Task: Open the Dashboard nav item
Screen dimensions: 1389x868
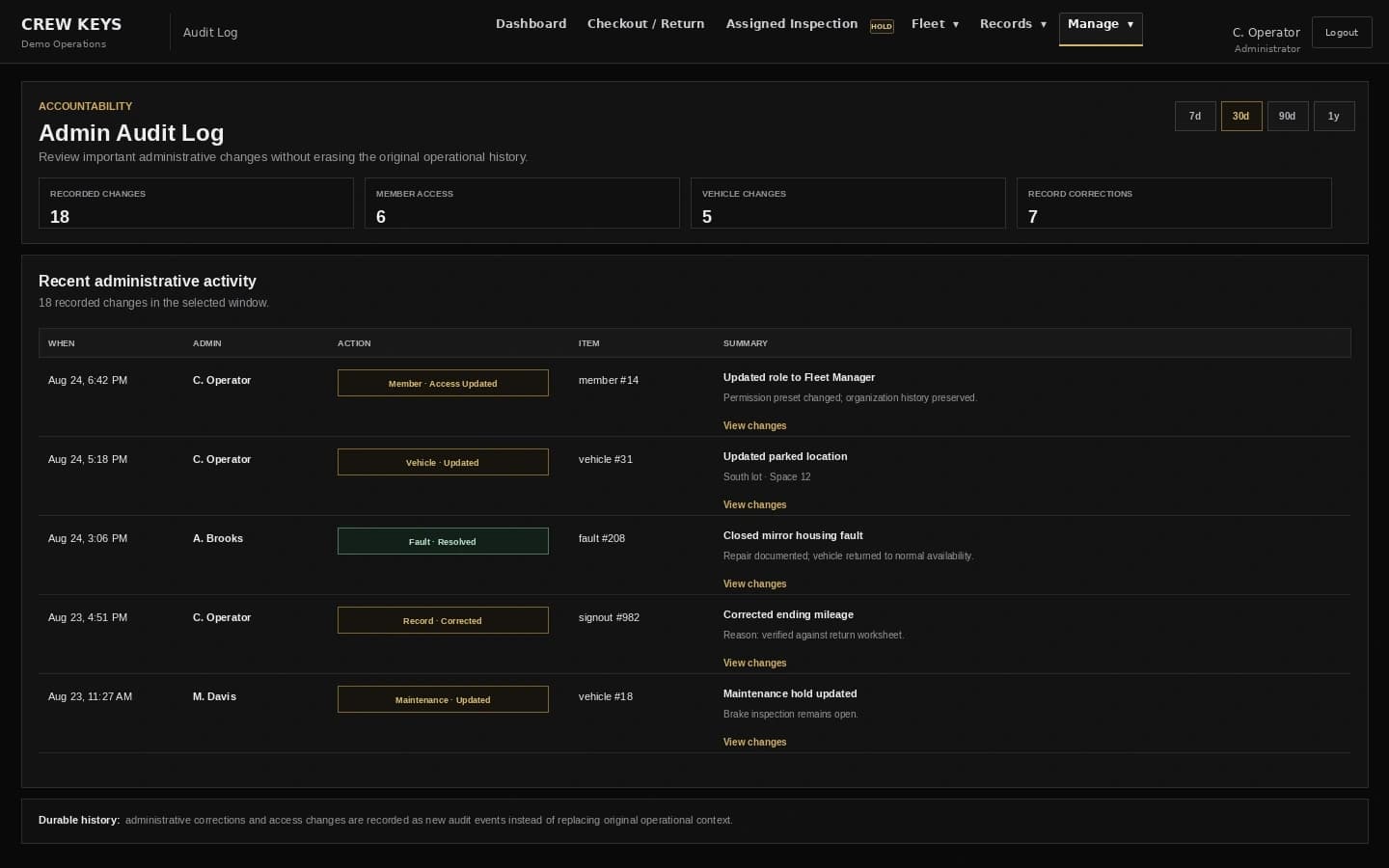Action: [531, 24]
